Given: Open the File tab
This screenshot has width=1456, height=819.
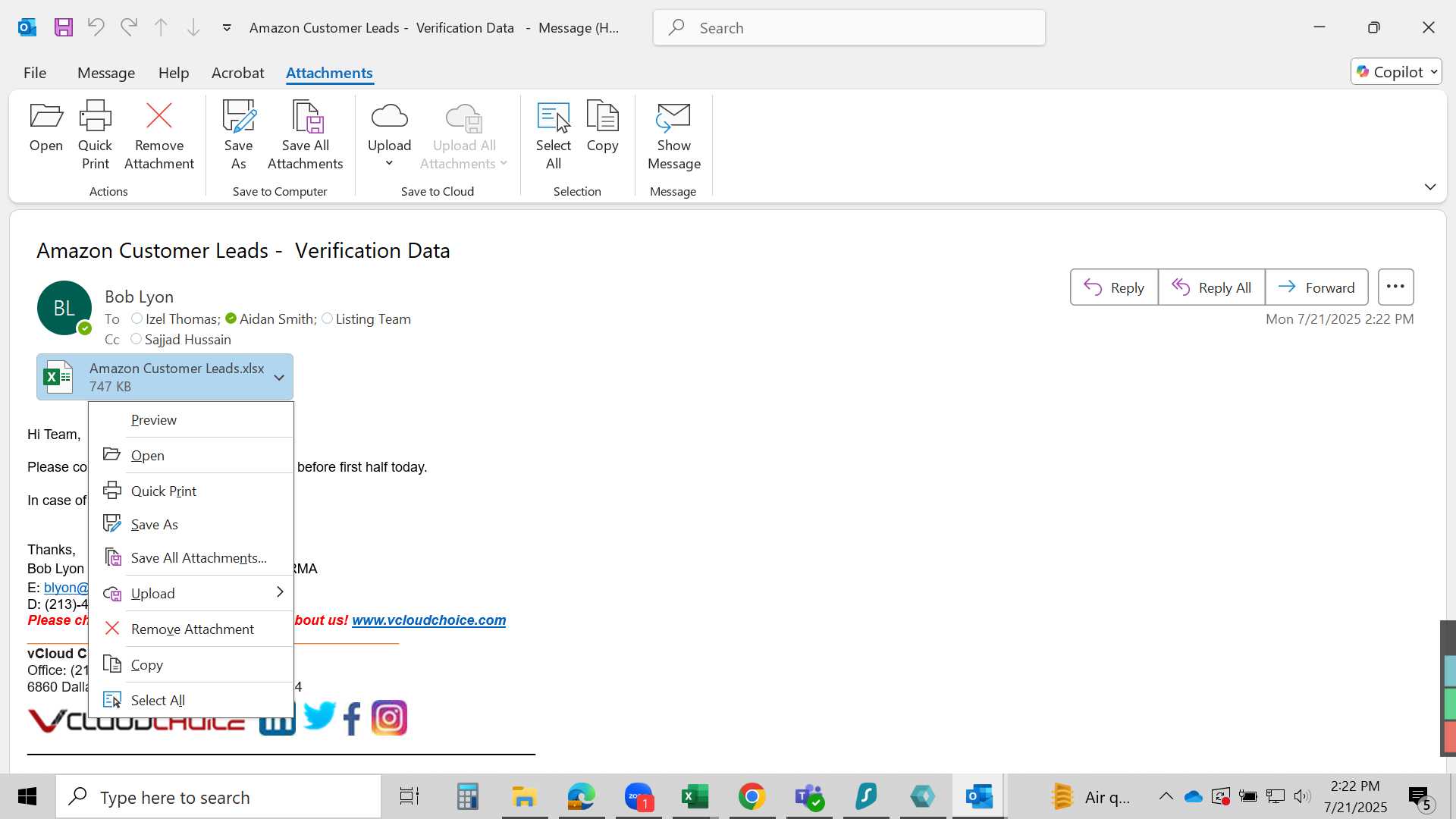Looking at the screenshot, I should click(x=35, y=73).
